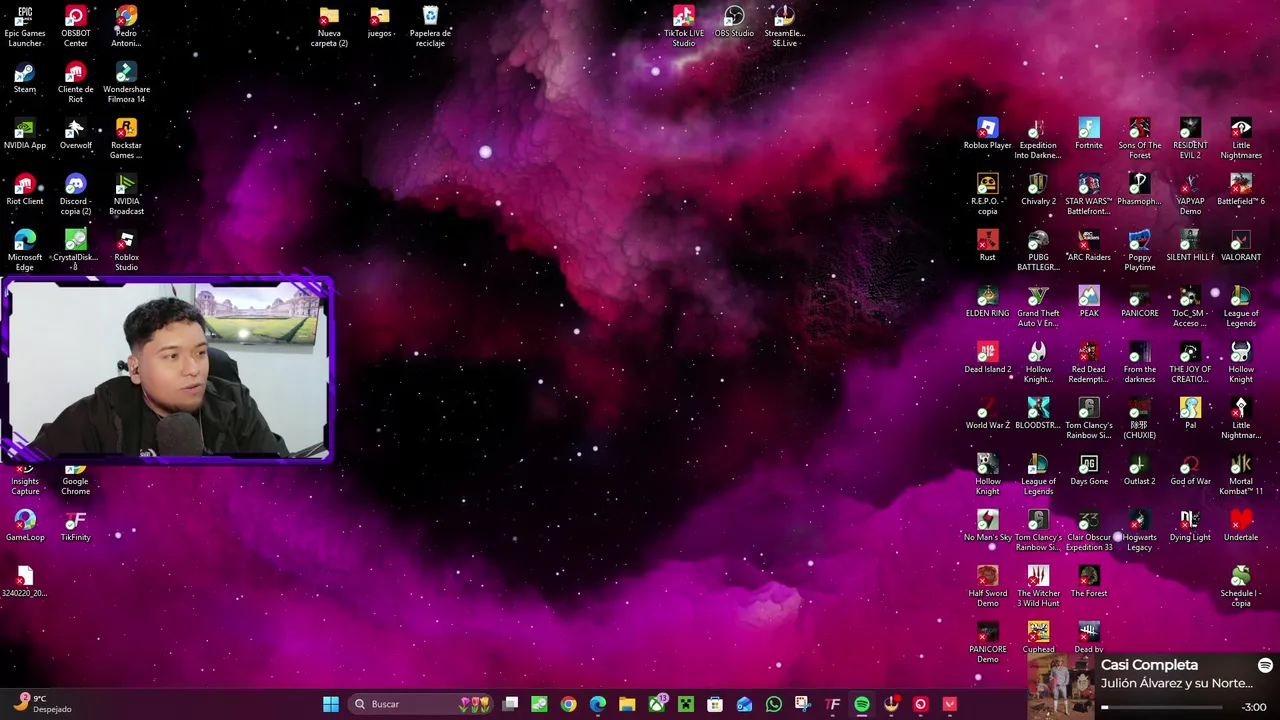Screen dimensions: 1280x720
Task: Open TikTok LIVE Studio desktop icon
Action: pos(683,26)
